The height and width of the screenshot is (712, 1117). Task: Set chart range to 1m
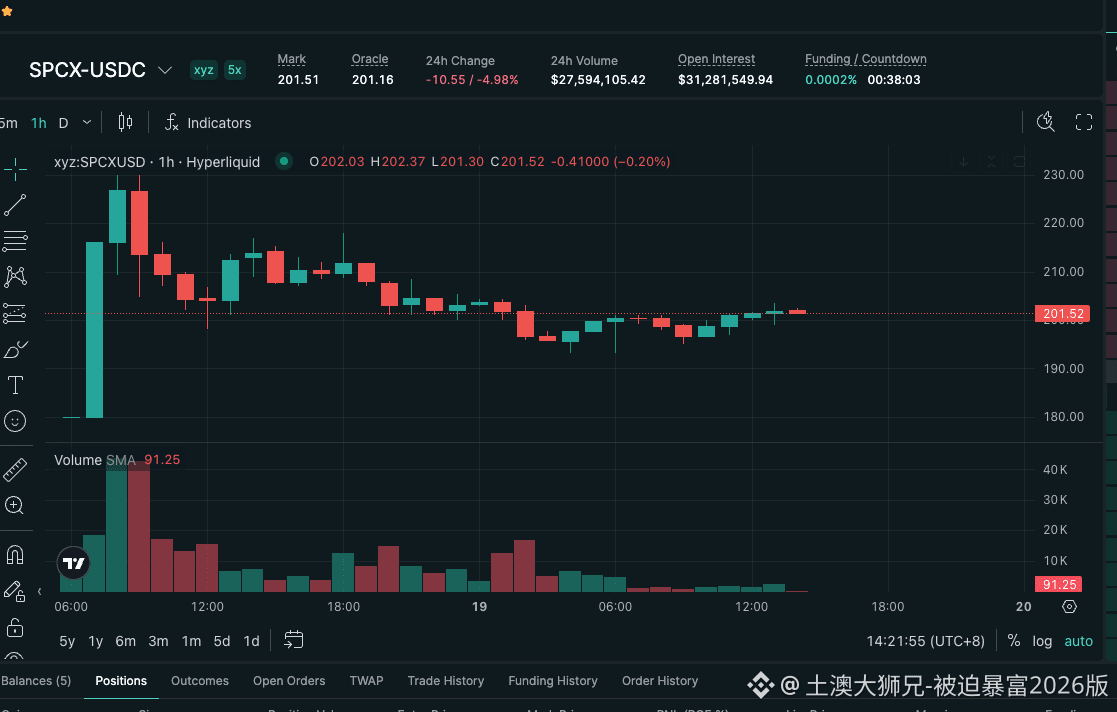191,641
